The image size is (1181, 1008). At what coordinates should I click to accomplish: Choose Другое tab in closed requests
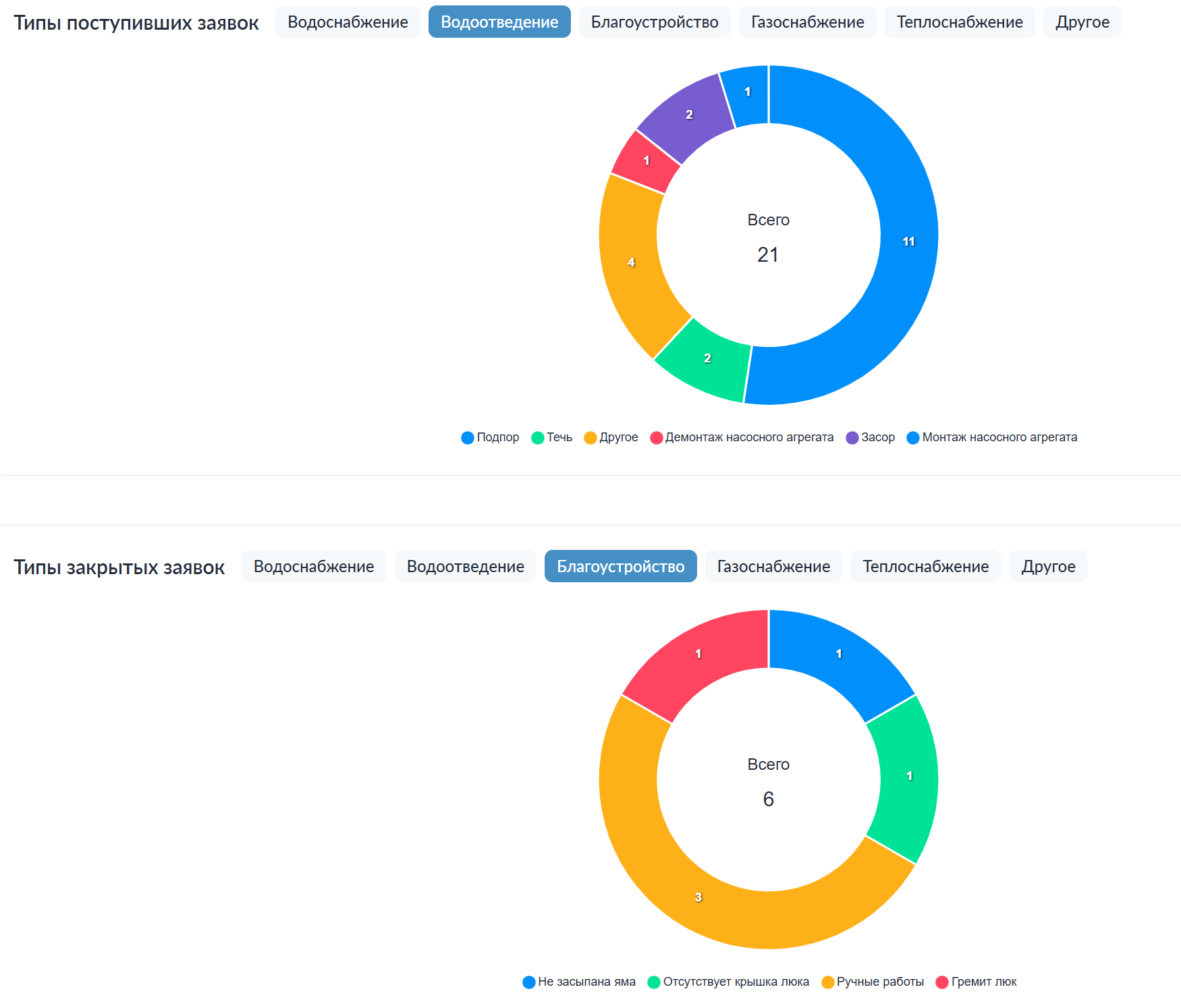coord(1048,567)
